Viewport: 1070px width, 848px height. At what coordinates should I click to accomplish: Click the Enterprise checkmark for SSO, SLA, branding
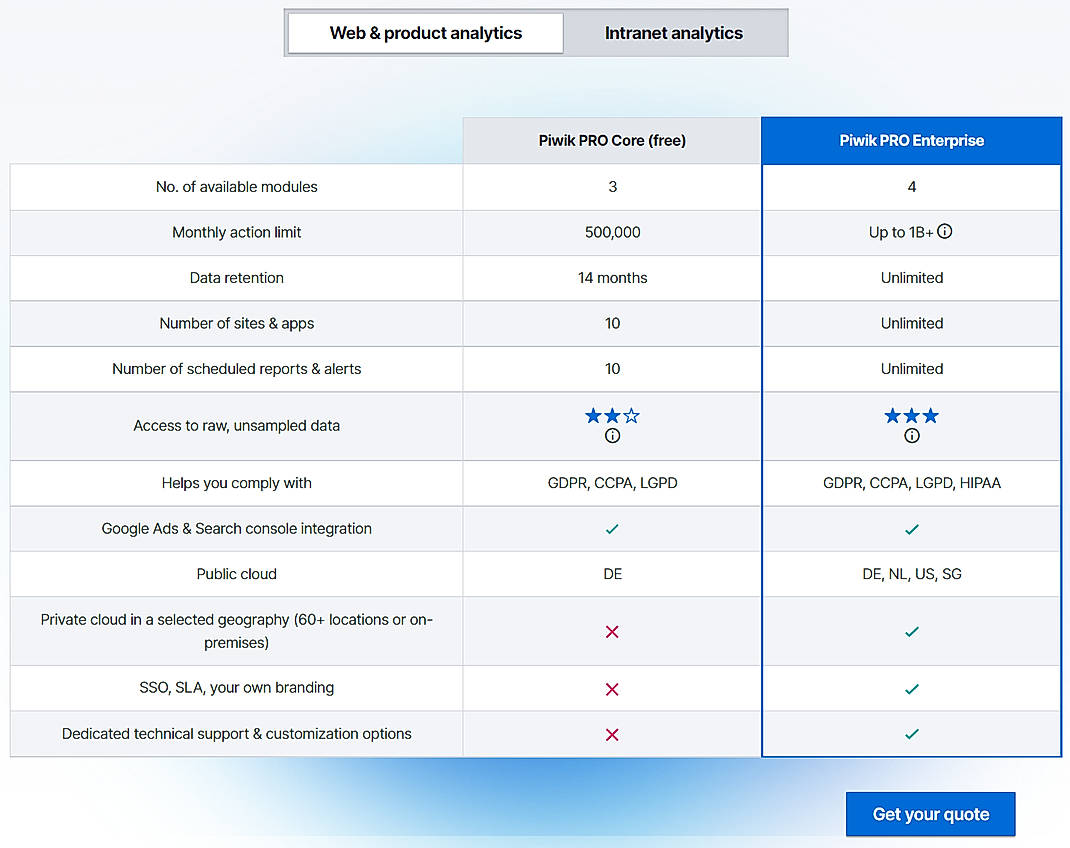pyautogui.click(x=911, y=688)
